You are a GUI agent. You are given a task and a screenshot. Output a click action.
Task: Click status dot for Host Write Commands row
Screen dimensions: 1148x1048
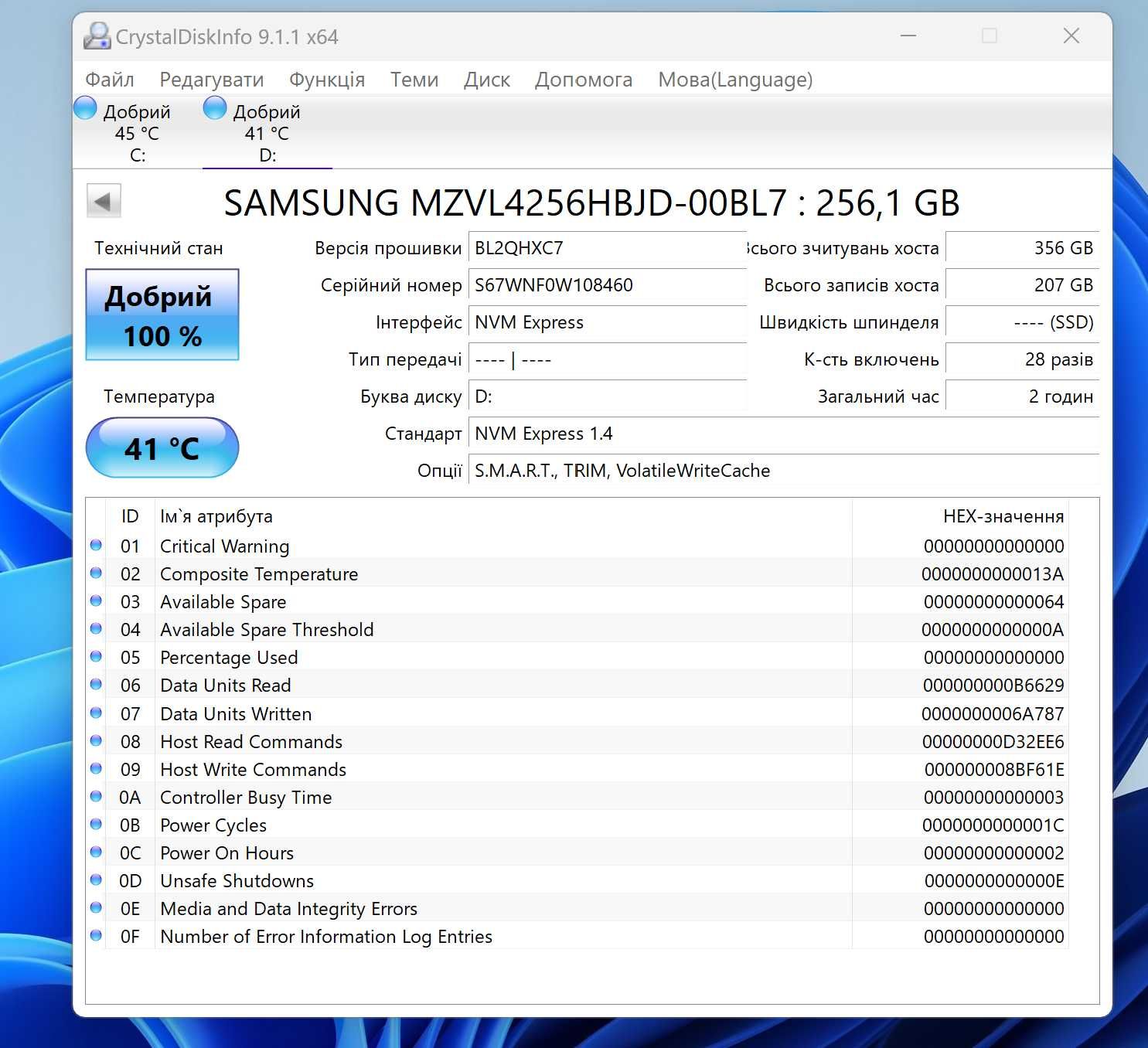pos(96,768)
